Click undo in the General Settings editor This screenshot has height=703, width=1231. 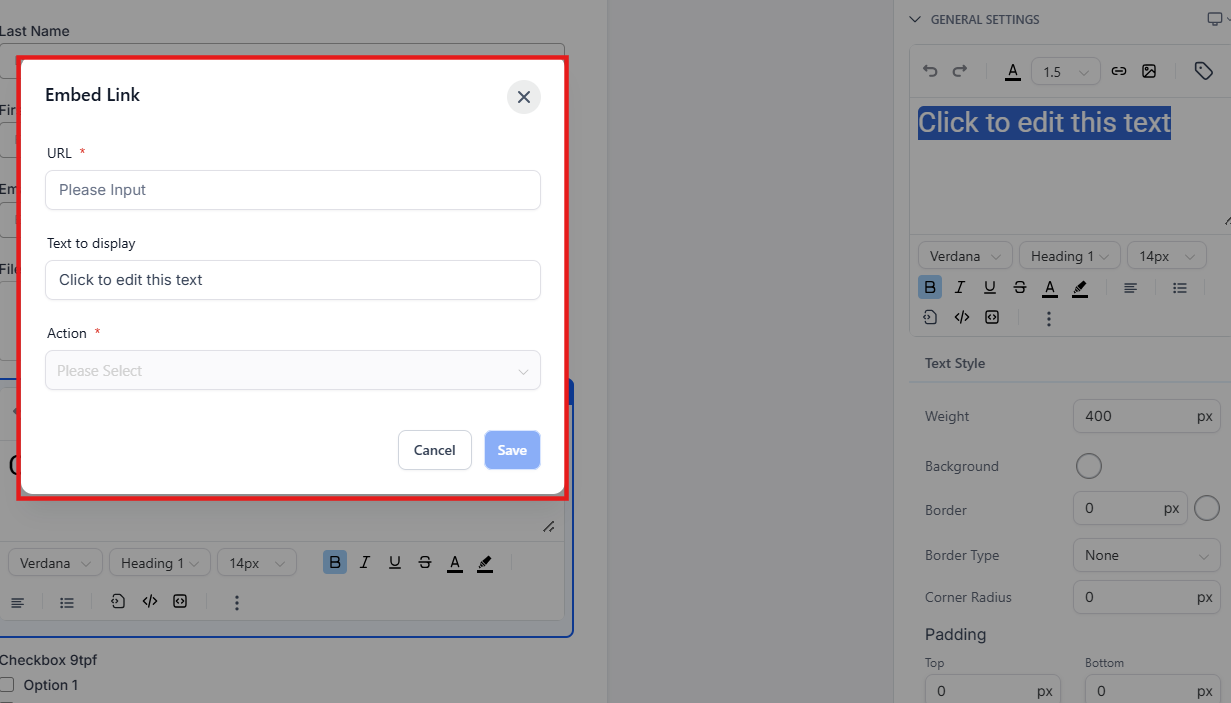pos(930,71)
